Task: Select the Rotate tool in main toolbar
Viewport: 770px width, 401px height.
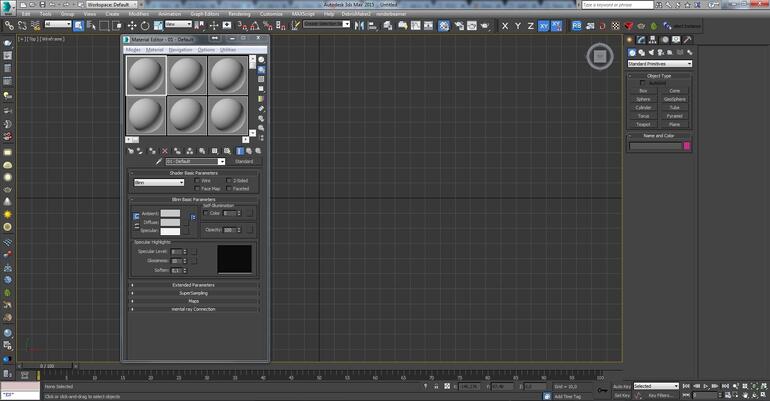Action: pyautogui.click(x=145, y=26)
